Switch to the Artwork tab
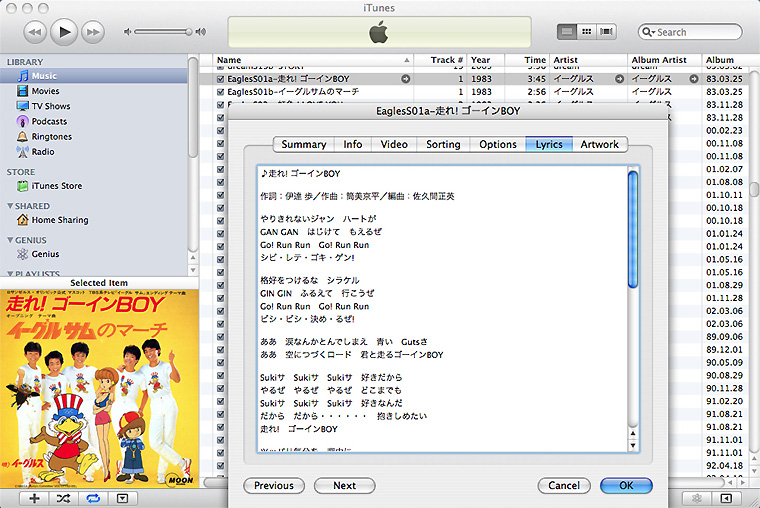Image resolution: width=760 pixels, height=508 pixels. (600, 144)
